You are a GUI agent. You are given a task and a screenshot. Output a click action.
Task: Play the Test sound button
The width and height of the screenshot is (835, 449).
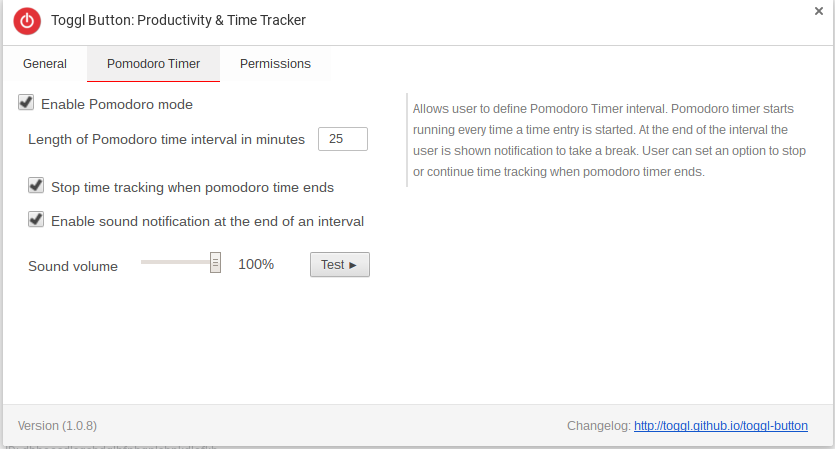[x=340, y=265]
